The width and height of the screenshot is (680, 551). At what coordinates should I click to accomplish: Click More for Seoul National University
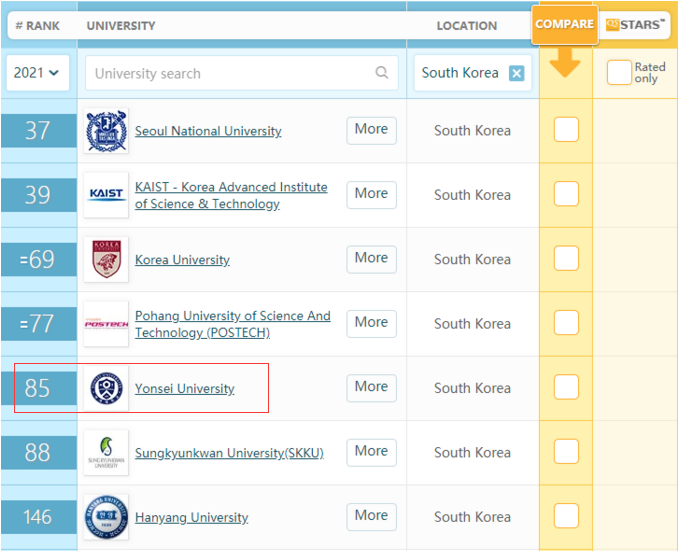[371, 130]
